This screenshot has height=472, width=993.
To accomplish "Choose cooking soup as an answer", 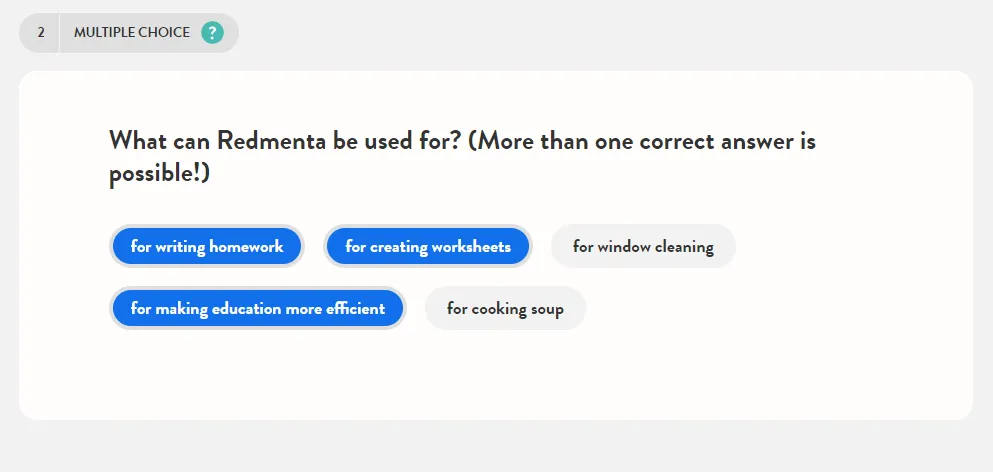I will point(505,308).
